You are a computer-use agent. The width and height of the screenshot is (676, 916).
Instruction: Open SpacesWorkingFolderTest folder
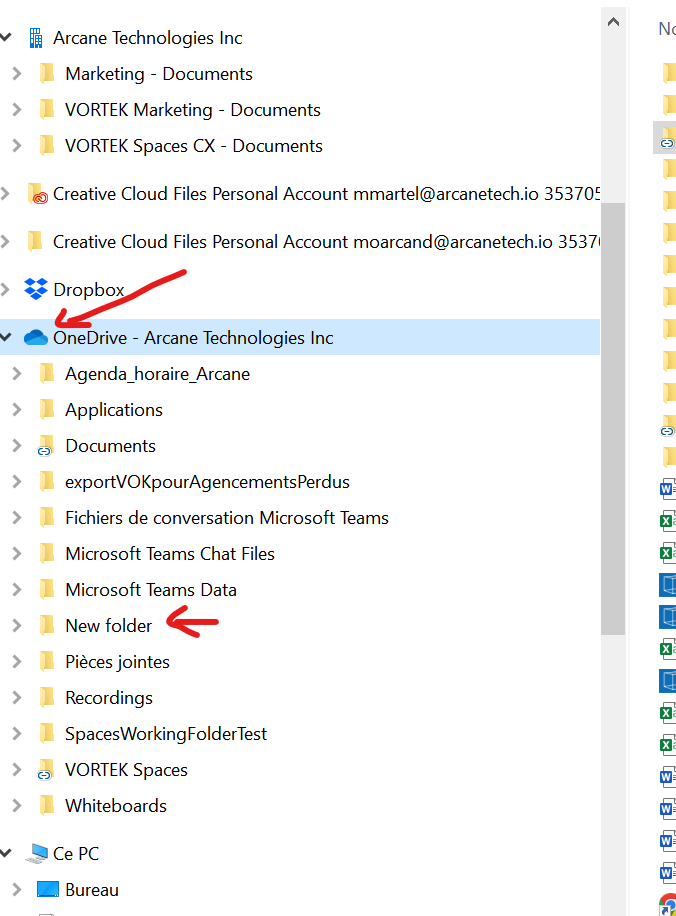[166, 734]
